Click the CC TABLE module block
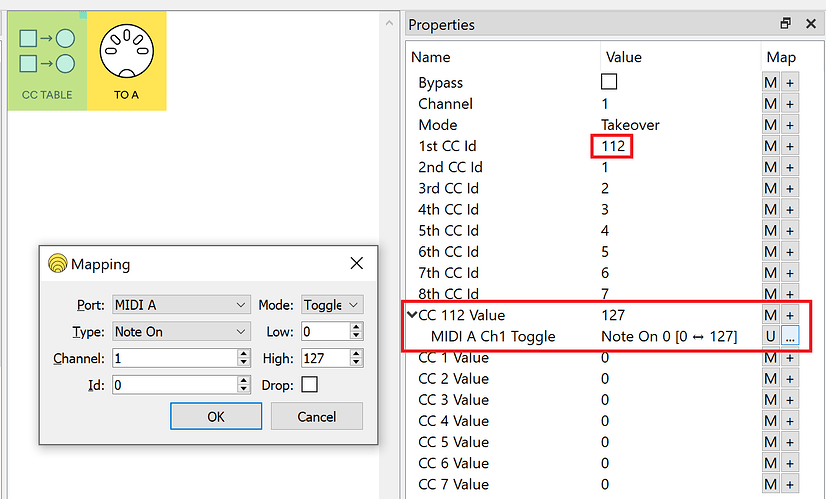826x499 pixels. [47, 61]
